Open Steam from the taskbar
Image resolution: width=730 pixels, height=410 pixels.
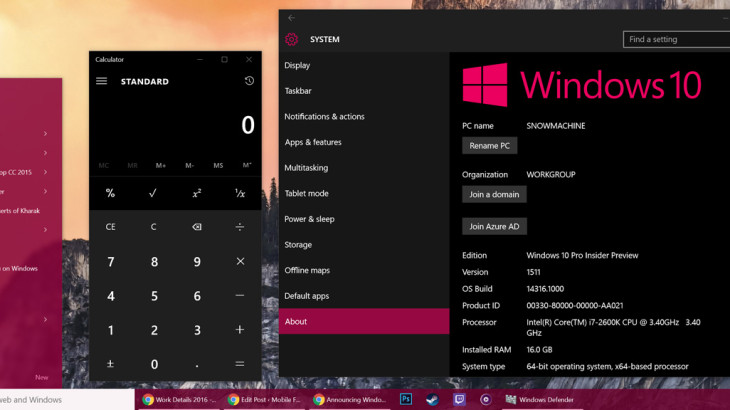[x=432, y=399]
